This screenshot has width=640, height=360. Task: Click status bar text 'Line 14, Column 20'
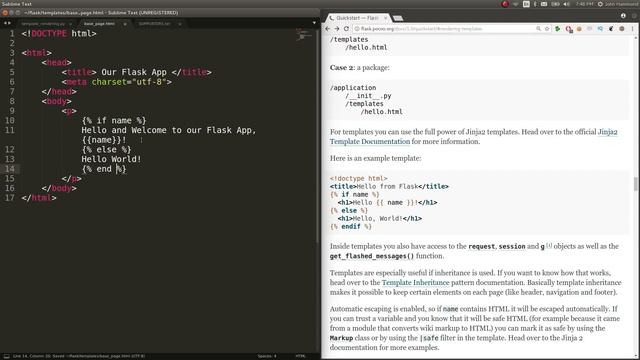coord(31,356)
